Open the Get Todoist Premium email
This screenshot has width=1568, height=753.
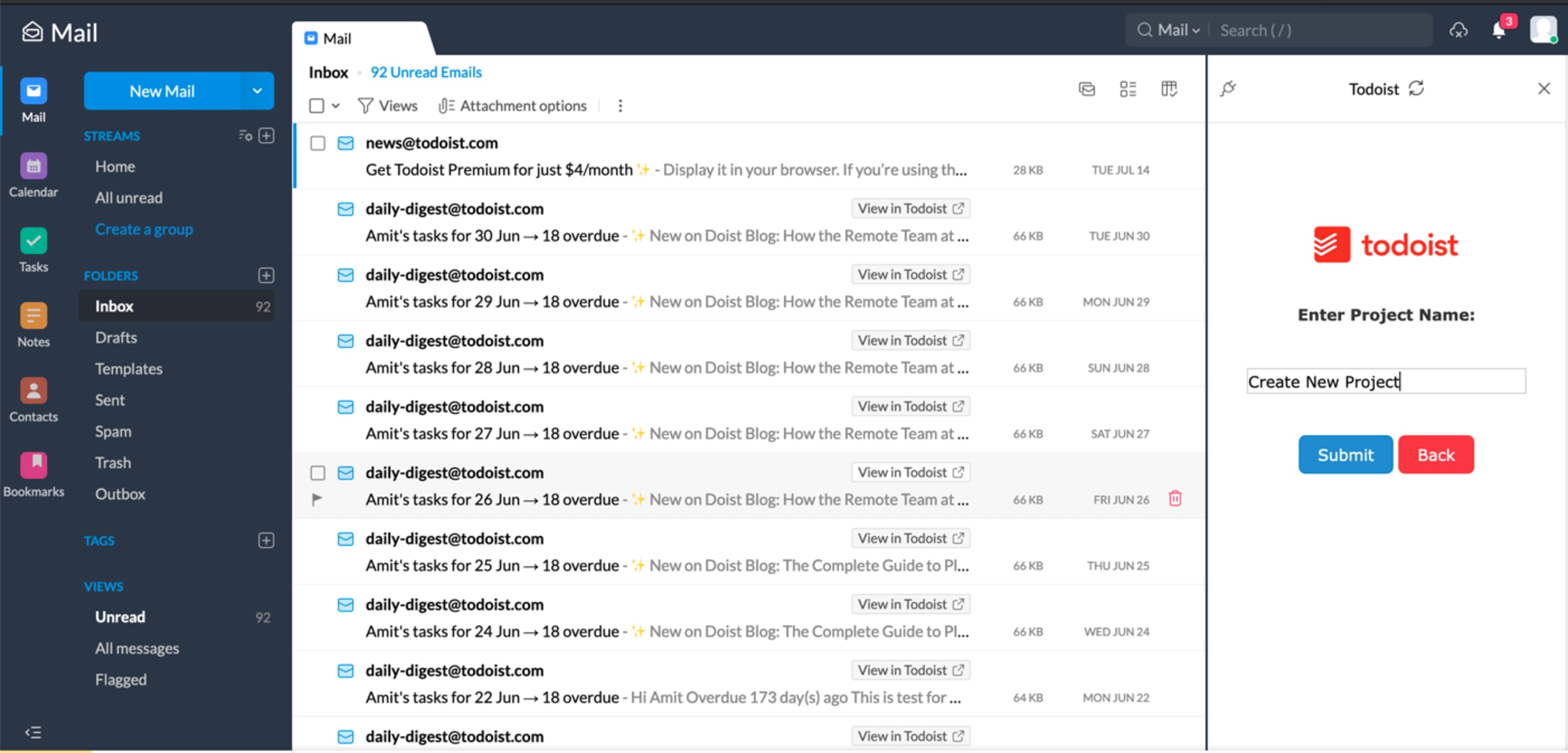750,156
